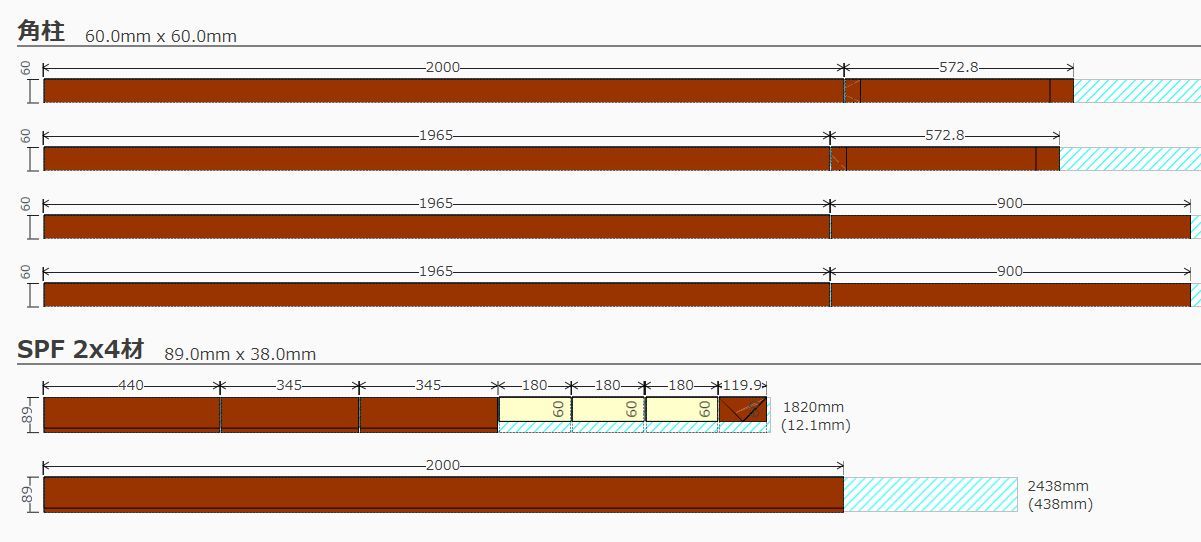Click the hatched leftover of second 角柱 row
The height and width of the screenshot is (542, 1201).
tap(1130, 158)
